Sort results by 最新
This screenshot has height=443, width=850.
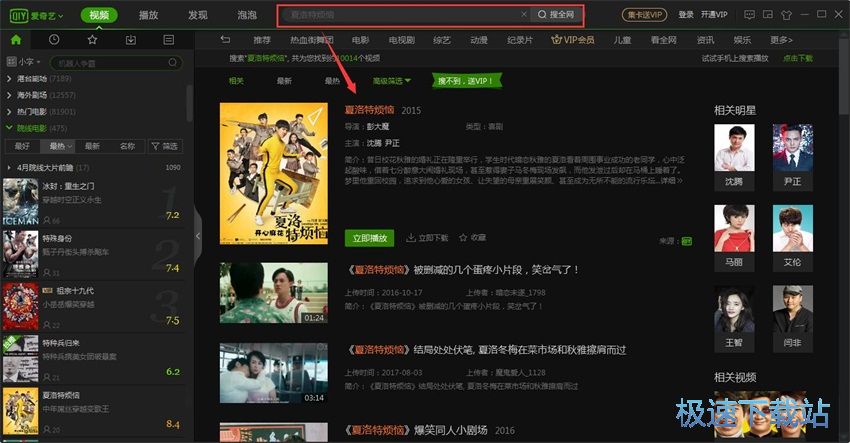[284, 81]
